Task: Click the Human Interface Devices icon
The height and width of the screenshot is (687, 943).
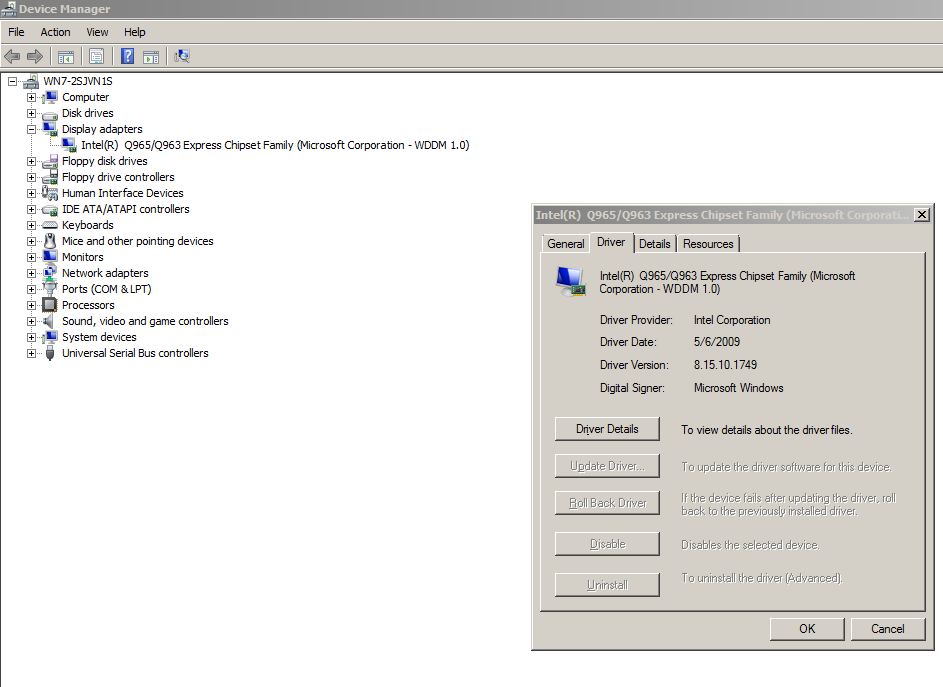Action: [50, 193]
